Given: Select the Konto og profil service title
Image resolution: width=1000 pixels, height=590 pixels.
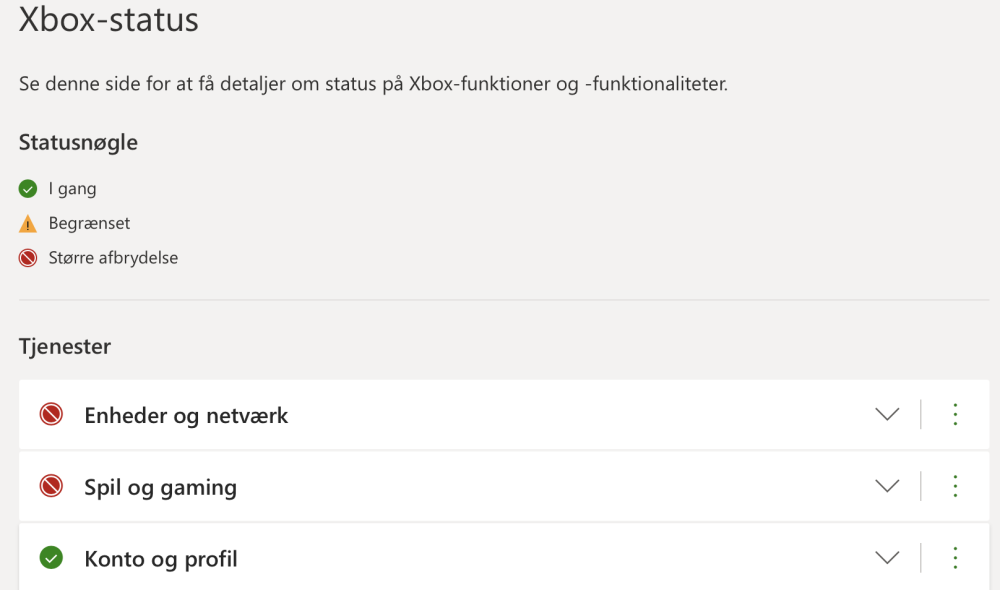Looking at the screenshot, I should (x=161, y=559).
